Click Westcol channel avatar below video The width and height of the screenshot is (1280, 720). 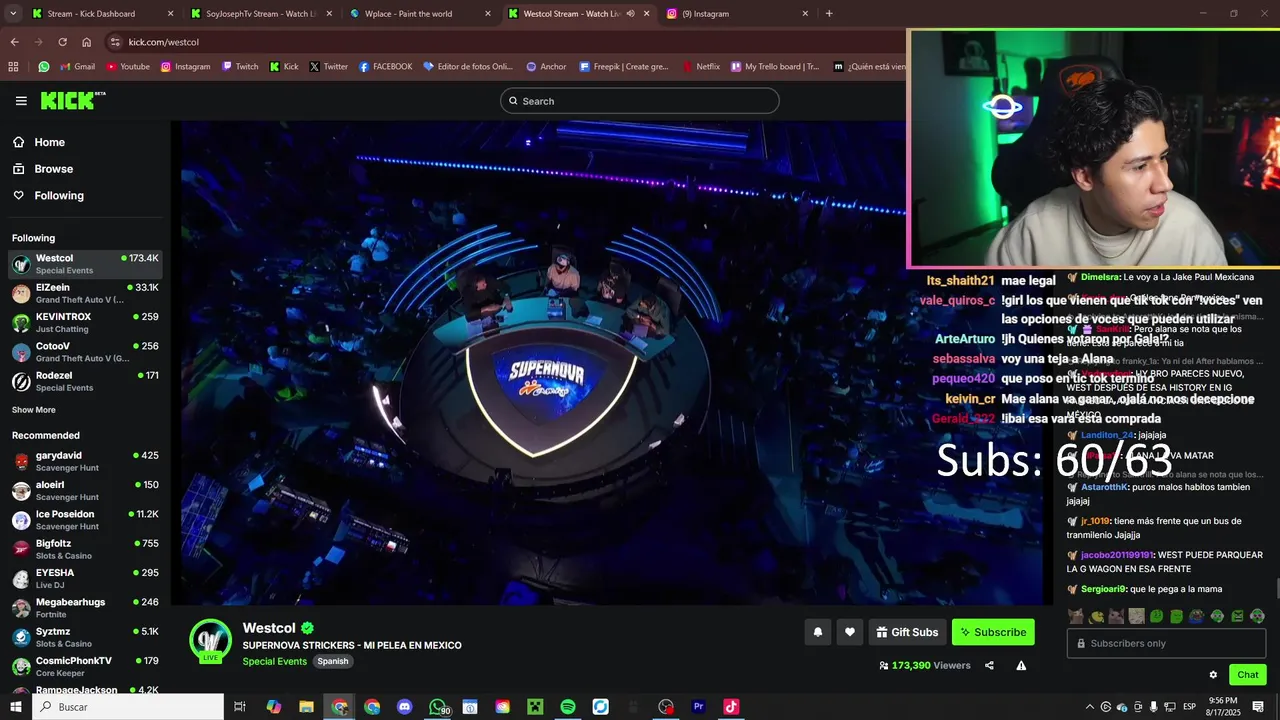[x=211, y=641]
